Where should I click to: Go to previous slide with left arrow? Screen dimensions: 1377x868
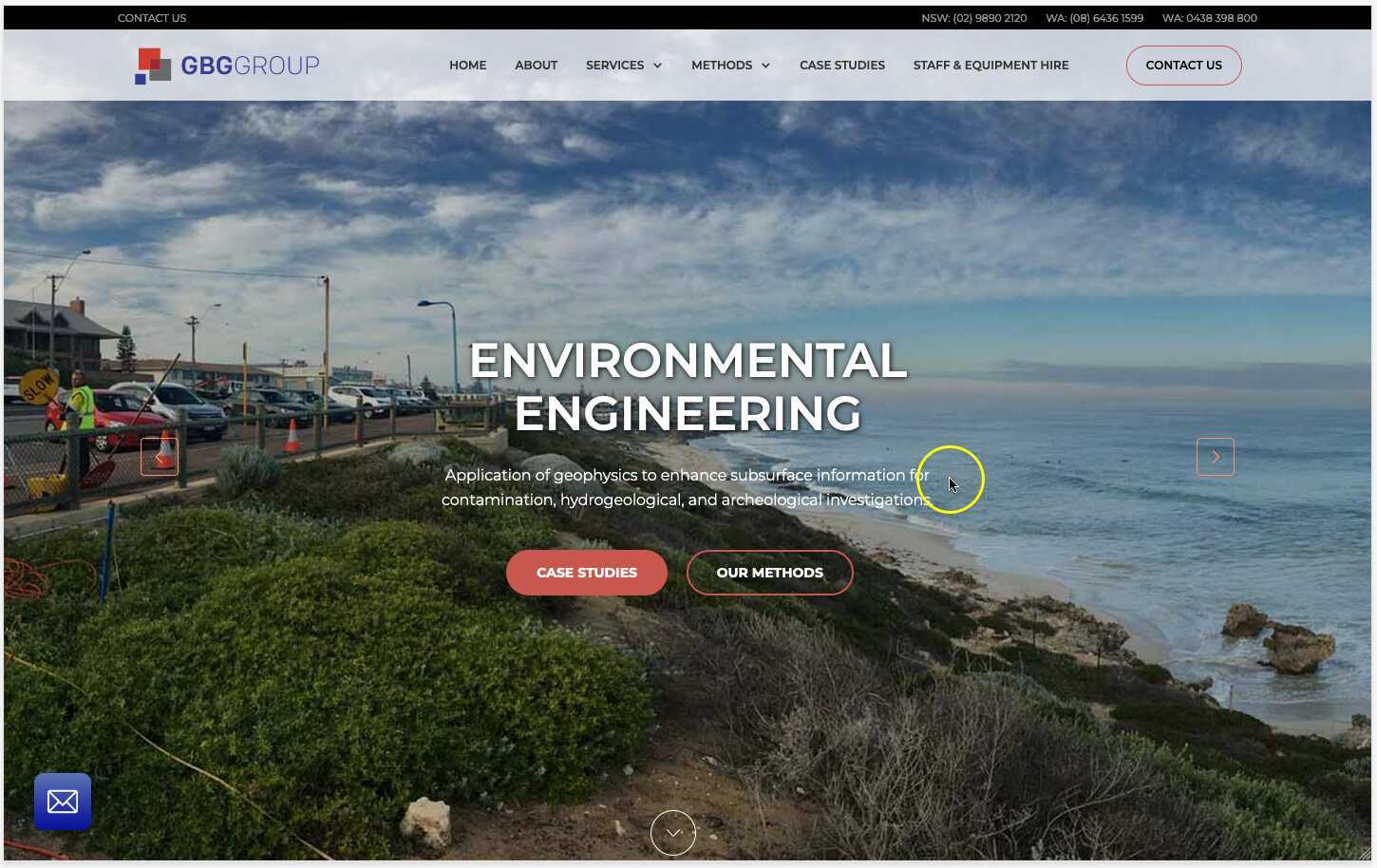[x=160, y=457]
